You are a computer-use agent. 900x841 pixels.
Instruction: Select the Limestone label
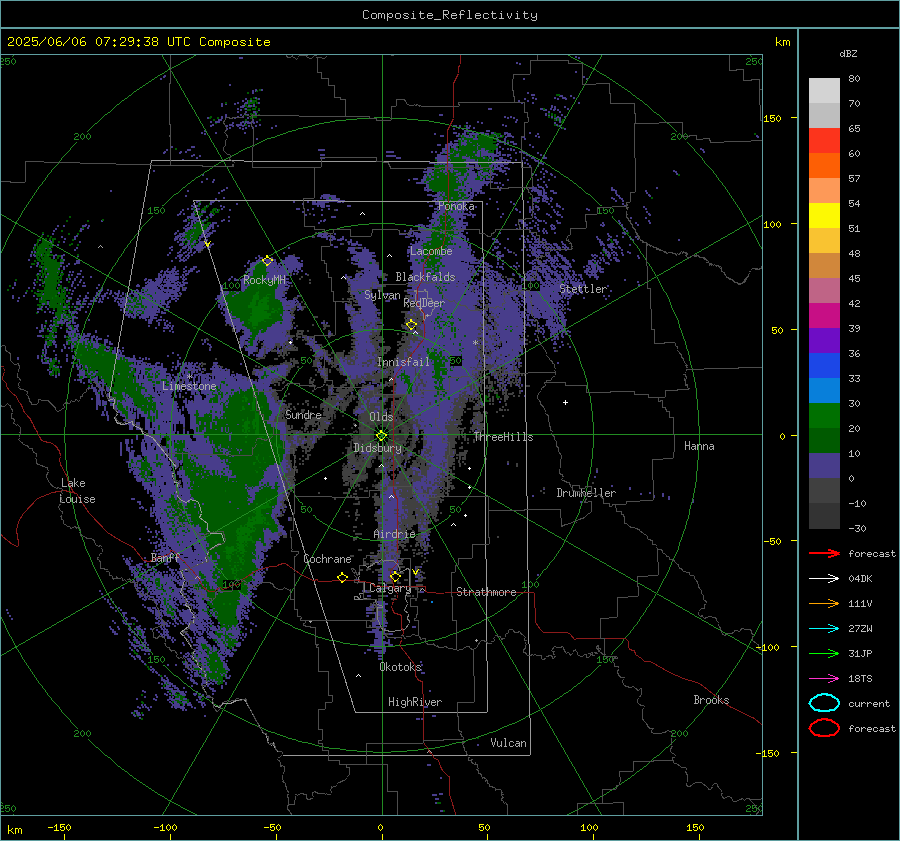click(x=189, y=386)
